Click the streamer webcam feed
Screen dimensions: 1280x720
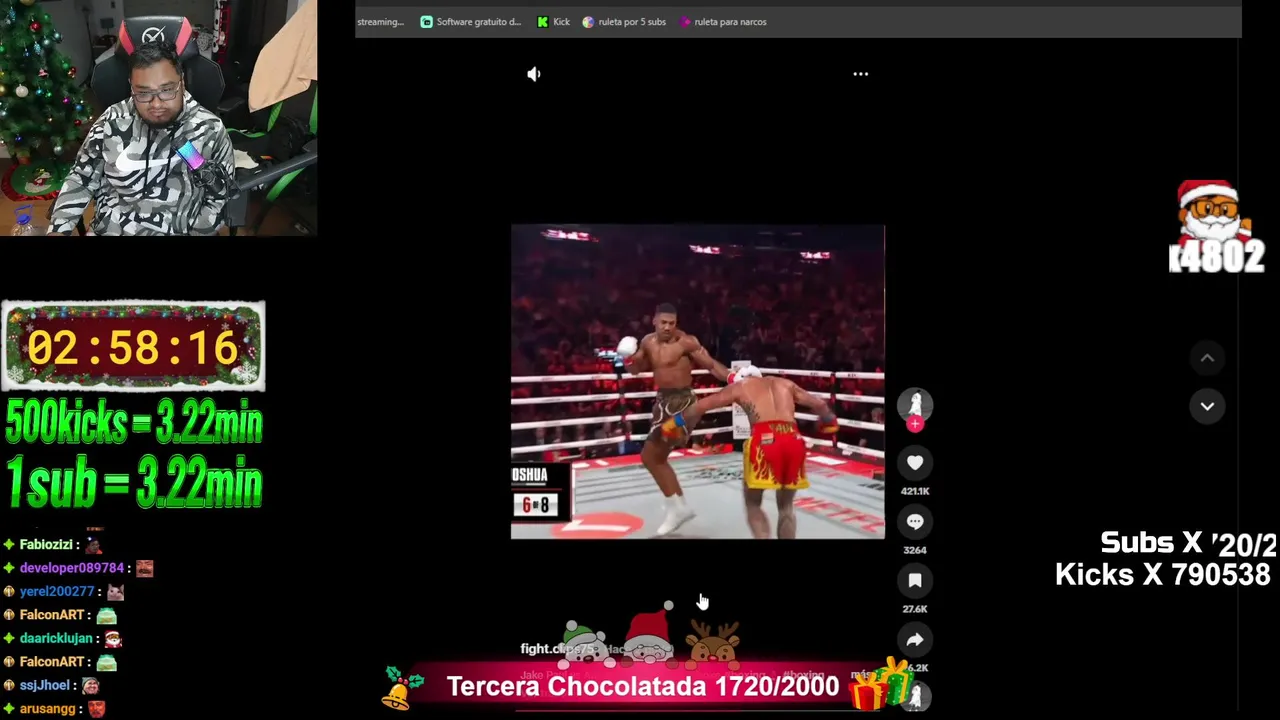(158, 118)
